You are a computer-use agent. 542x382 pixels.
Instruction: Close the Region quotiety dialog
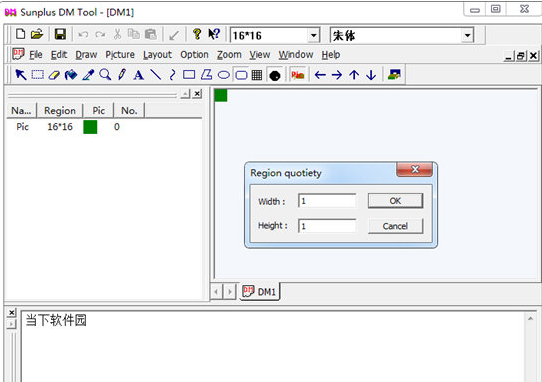coord(414,169)
